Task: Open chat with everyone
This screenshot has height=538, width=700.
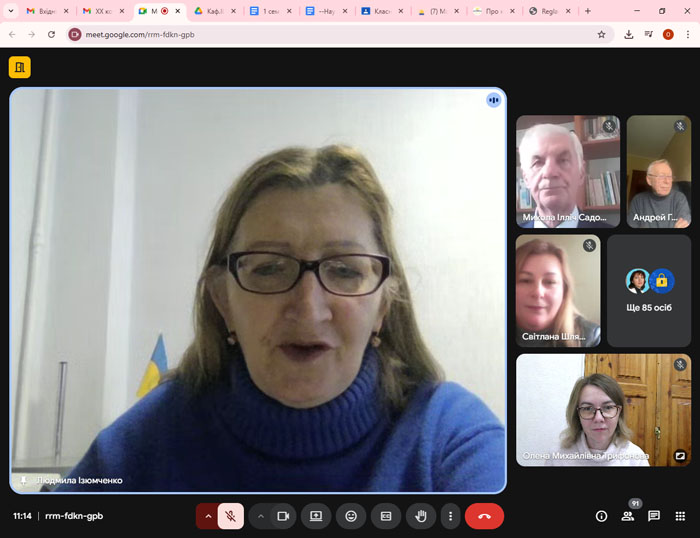Action: pos(654,516)
